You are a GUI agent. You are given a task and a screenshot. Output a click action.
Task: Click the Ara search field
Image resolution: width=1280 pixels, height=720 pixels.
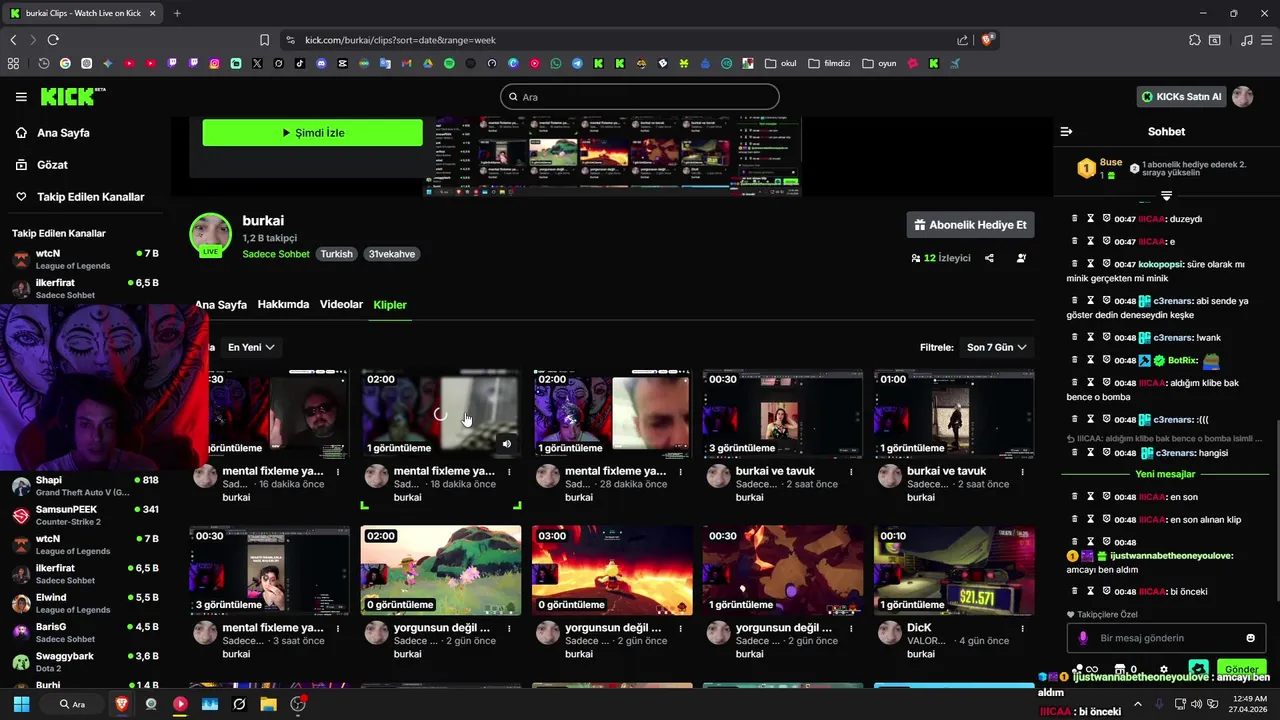tap(640, 97)
